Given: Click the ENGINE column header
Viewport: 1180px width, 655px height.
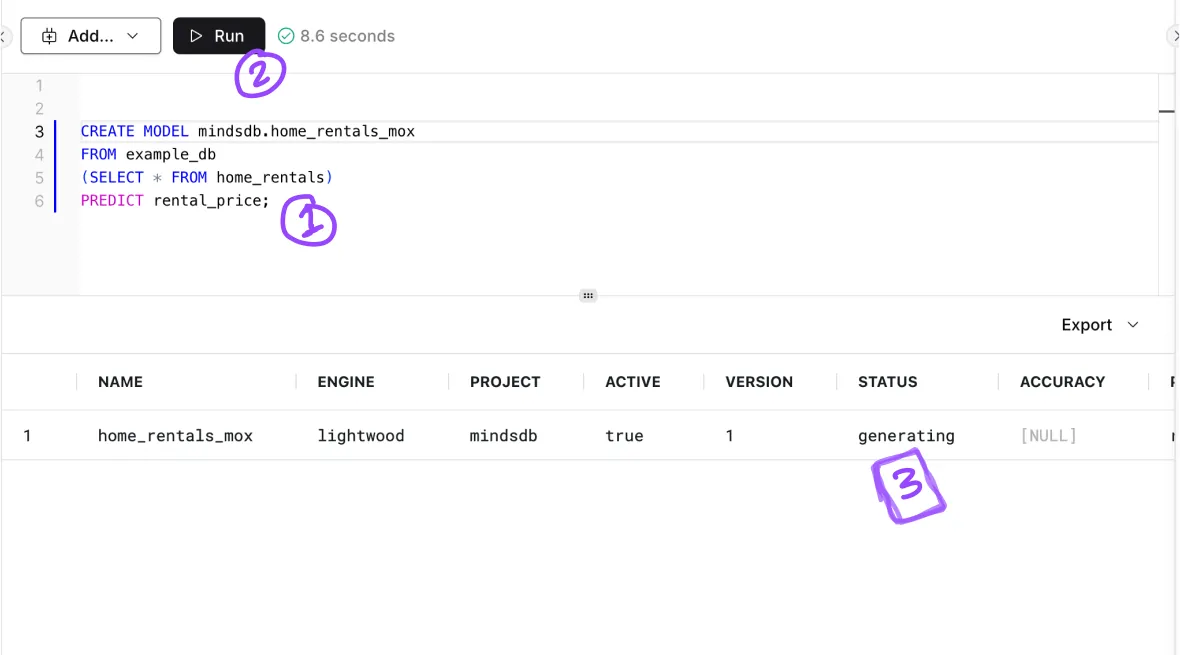Looking at the screenshot, I should [x=345, y=382].
